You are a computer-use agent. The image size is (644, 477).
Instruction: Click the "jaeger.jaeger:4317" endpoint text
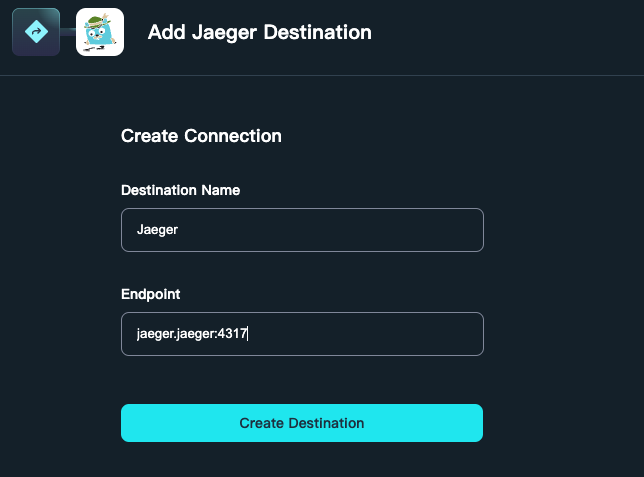coord(191,334)
